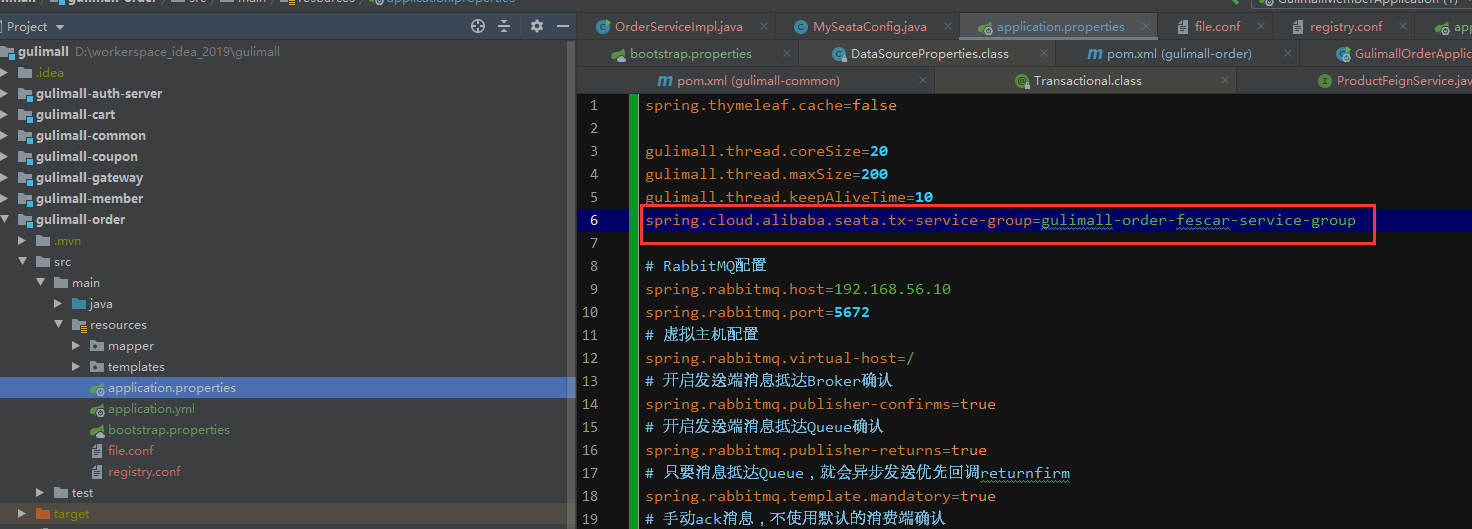Screen dimensions: 1472x529
Task: Collapse the gulimall-order module
Action: point(5,219)
